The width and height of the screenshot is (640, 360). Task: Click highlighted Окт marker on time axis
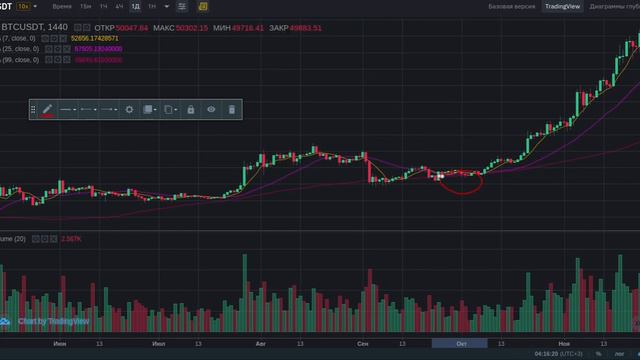point(460,344)
